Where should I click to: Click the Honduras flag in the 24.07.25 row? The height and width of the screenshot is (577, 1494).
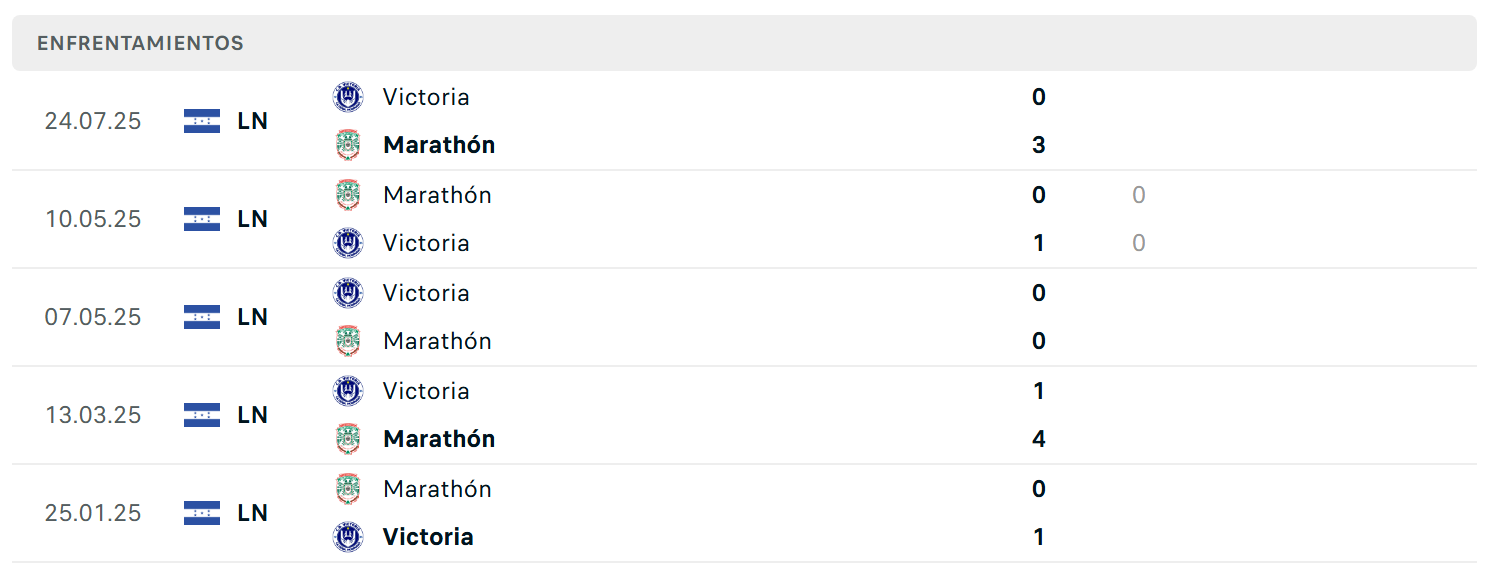(202, 121)
